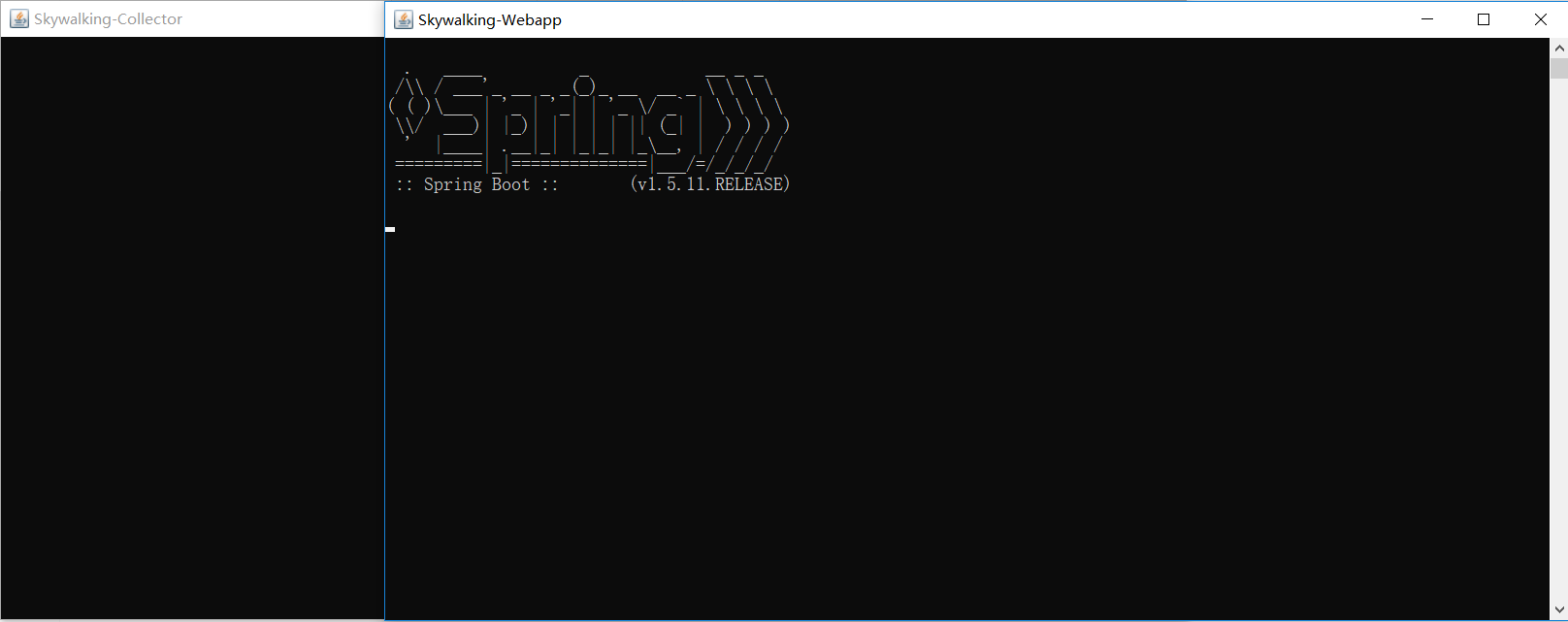Click the '(v1.5.11.RELEASE)' version text
Screen dimensions: 1568x622
[x=710, y=184]
